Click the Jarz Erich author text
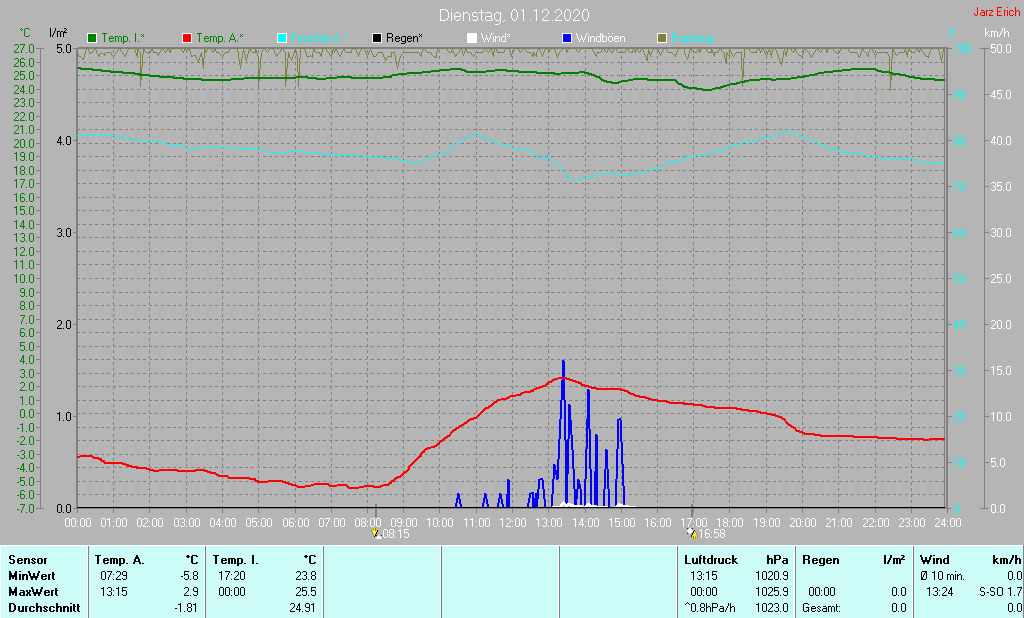The height and width of the screenshot is (618, 1024). (997, 12)
